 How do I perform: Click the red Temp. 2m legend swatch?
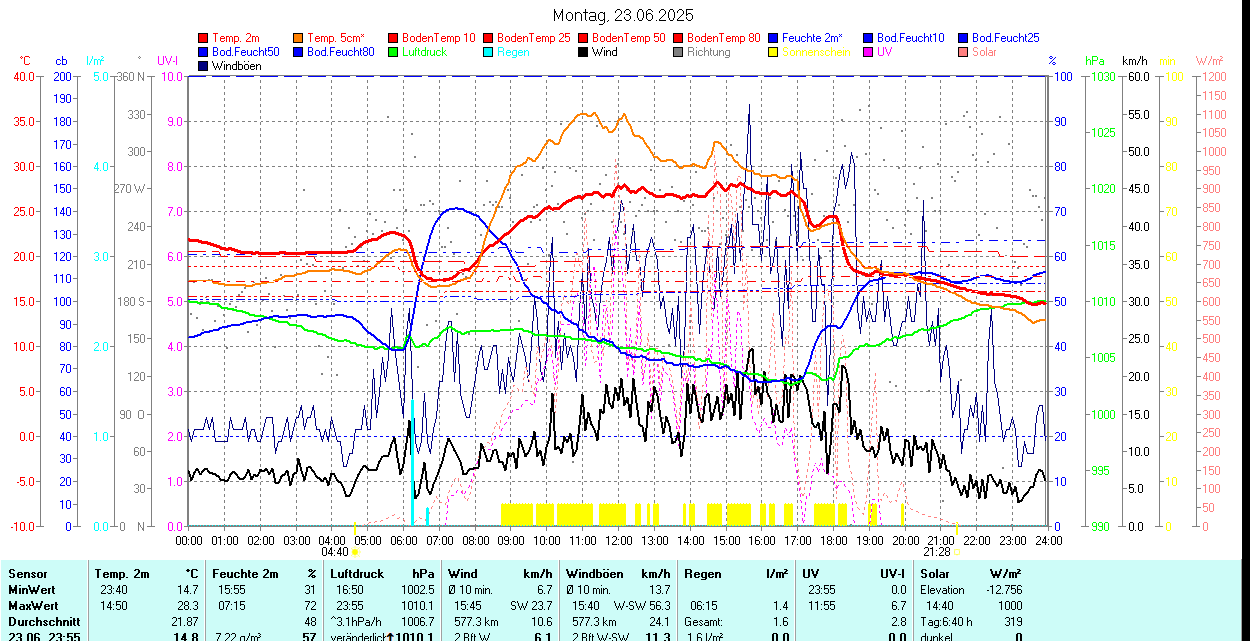(x=203, y=38)
